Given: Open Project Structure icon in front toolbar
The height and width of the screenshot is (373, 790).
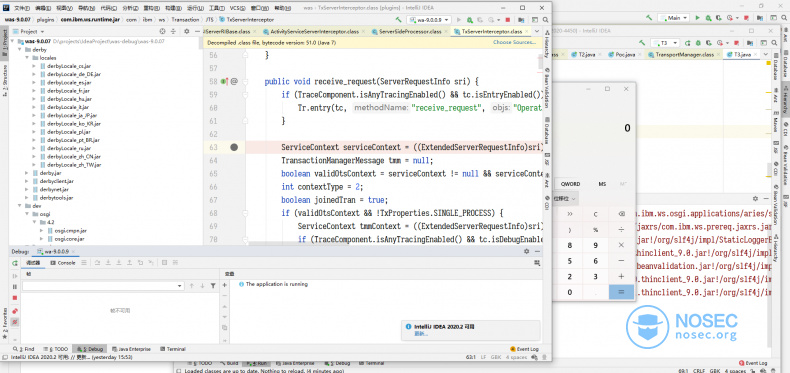Looking at the screenshot, I should [520, 20].
